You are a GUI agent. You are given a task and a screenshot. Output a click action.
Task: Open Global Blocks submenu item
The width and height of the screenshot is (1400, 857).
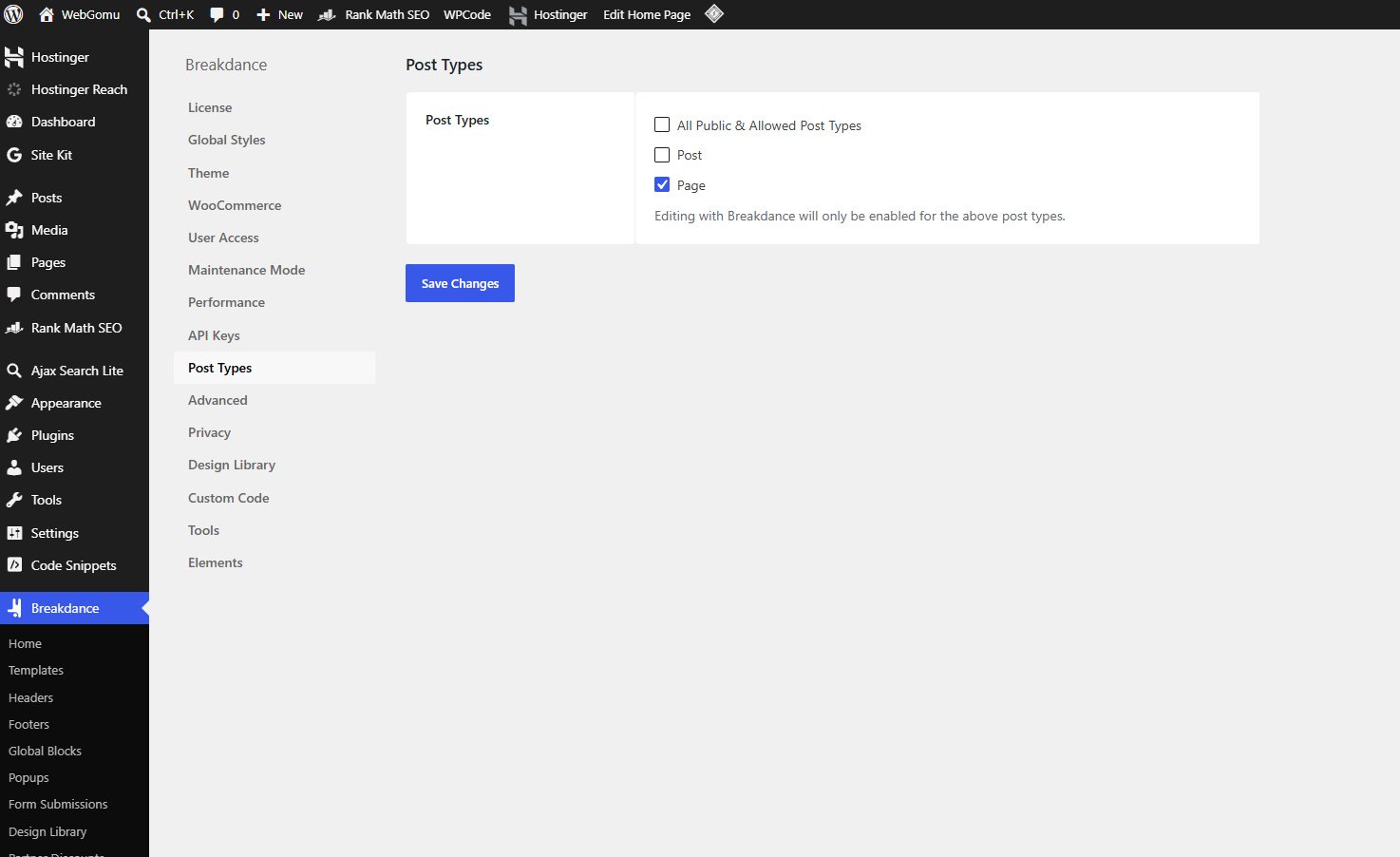tap(45, 751)
